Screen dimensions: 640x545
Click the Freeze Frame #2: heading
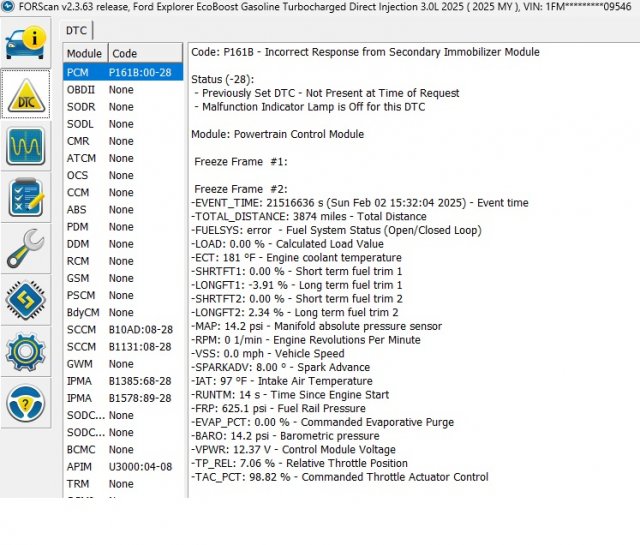coord(241,189)
